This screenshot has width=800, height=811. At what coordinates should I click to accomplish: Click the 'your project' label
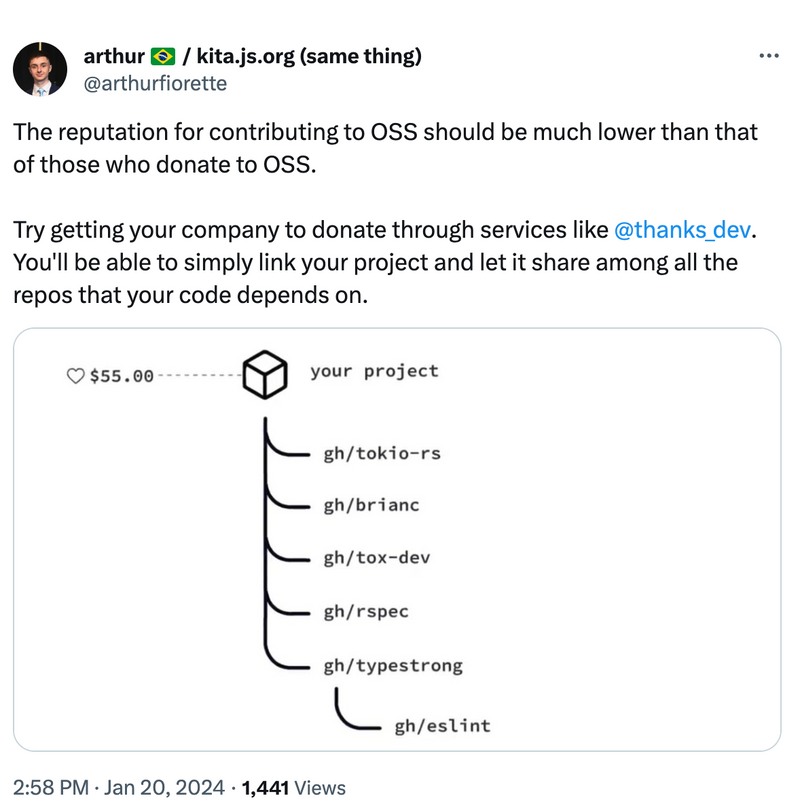374,371
